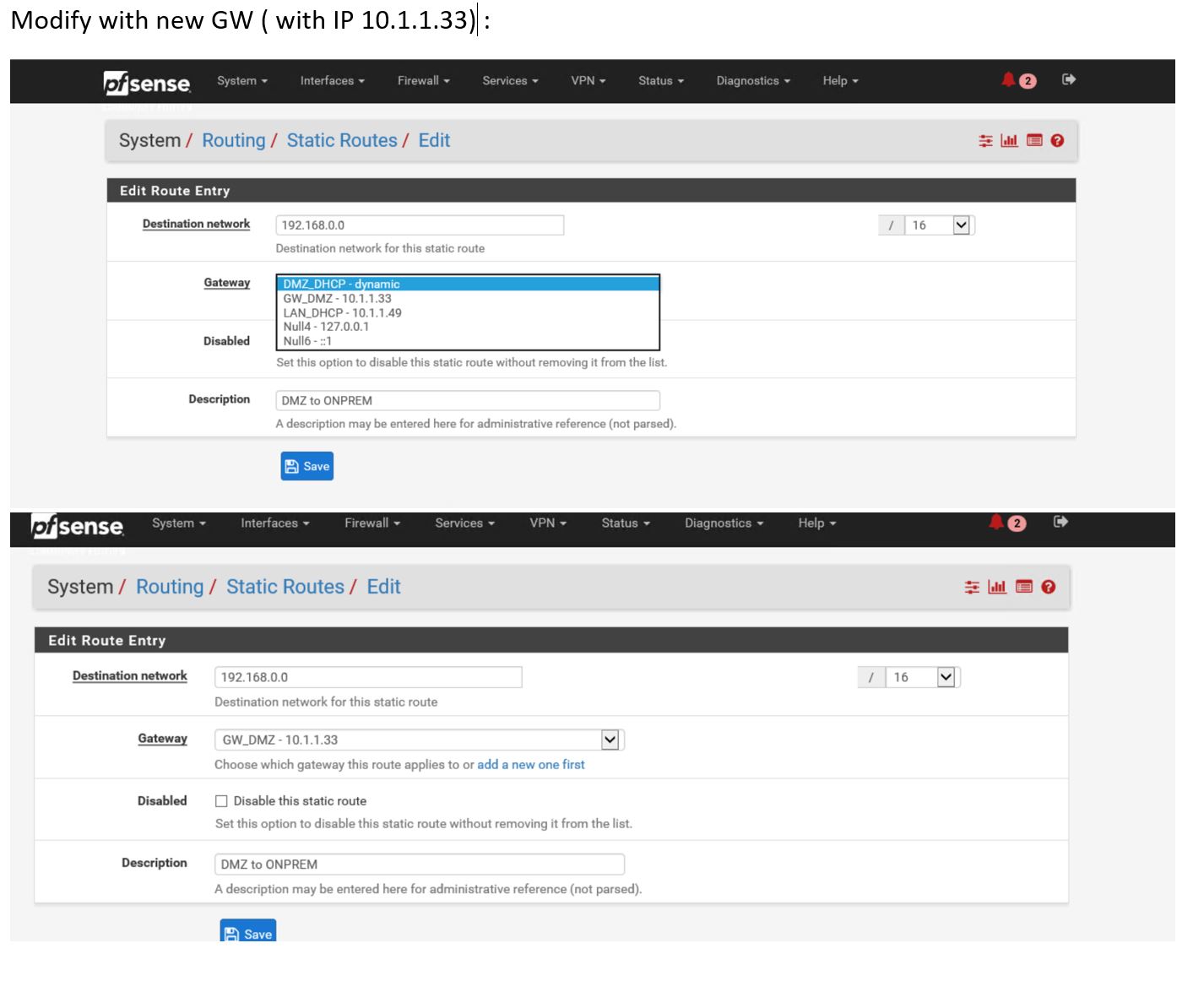Click related settings sliders icon, lower breadcrumb bar
The image size is (1204, 981).
973,587
